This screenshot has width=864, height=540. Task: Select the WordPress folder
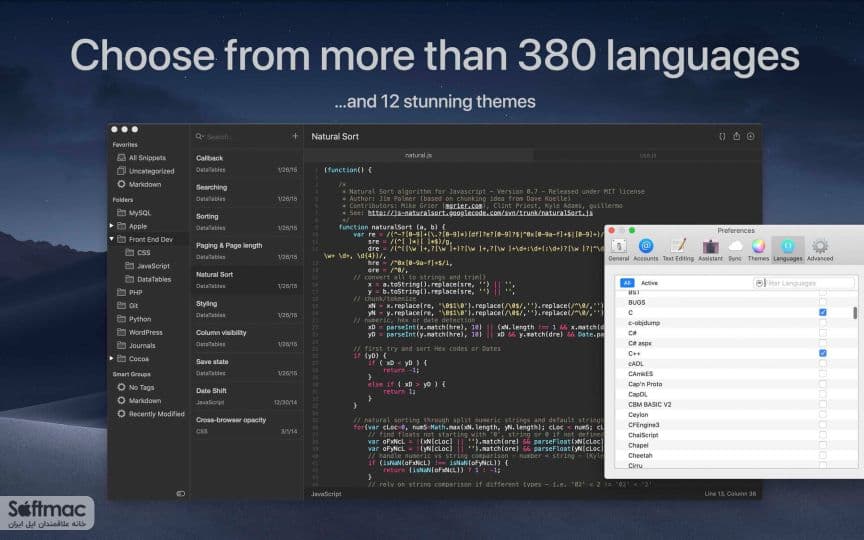(139, 332)
